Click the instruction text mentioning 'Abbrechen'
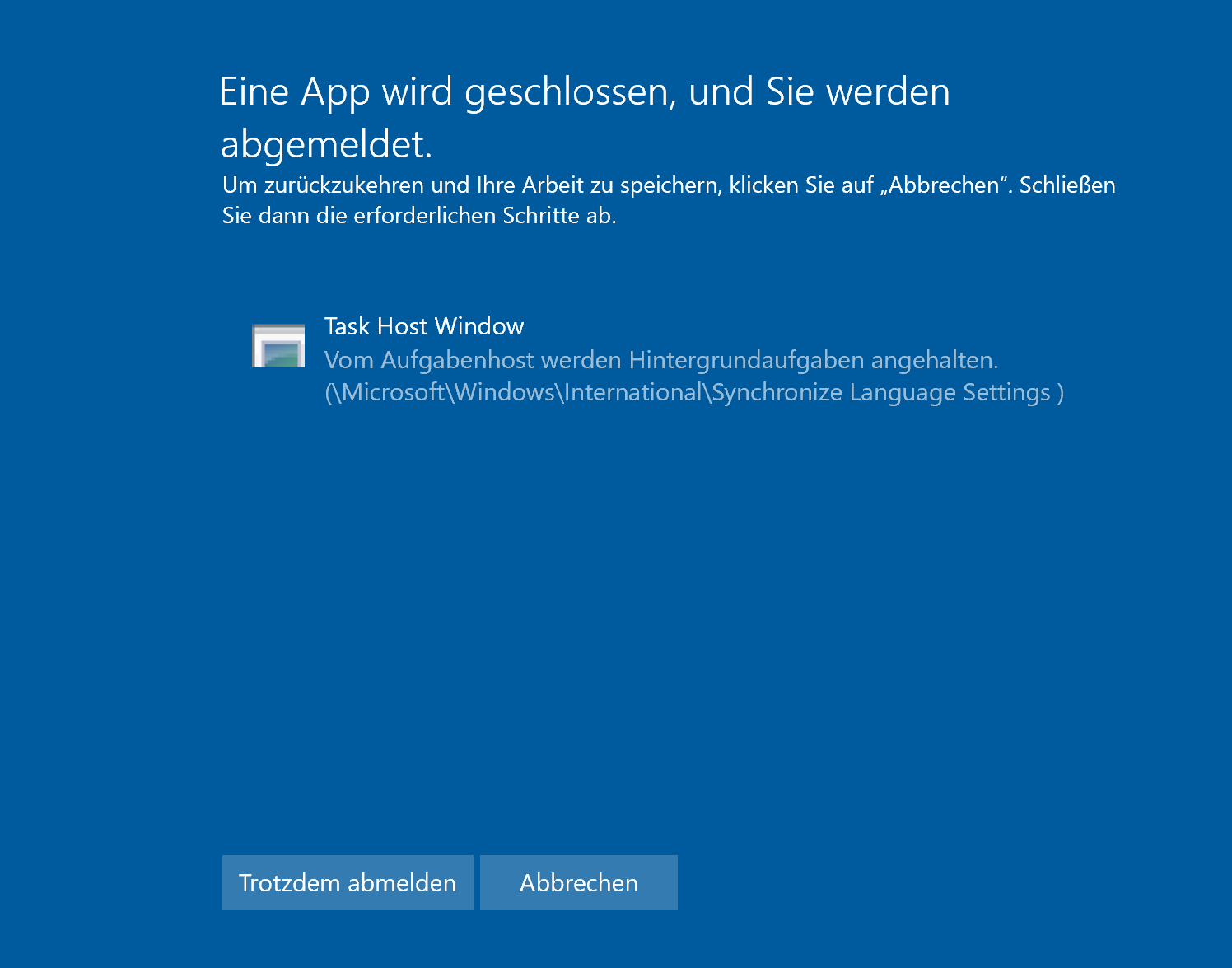Viewport: 1232px width, 968px height. 669,200
